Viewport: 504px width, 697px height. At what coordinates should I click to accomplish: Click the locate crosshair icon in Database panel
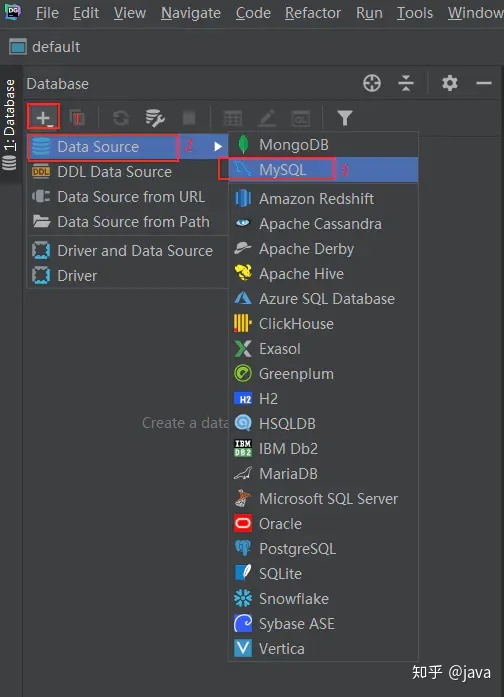(x=372, y=83)
